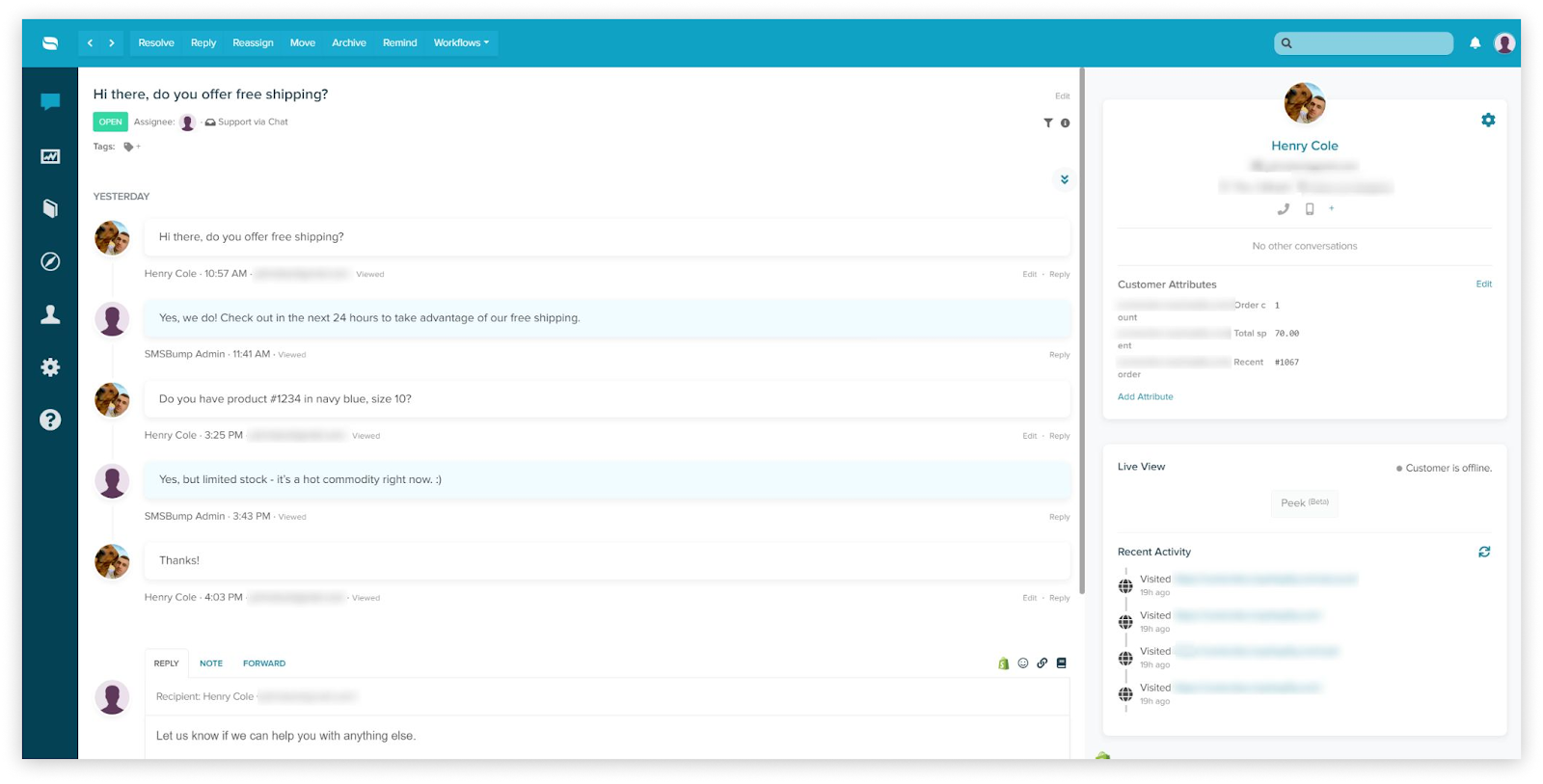Expand all messages double chevron
Screen dimensions: 1543x784
(1065, 179)
